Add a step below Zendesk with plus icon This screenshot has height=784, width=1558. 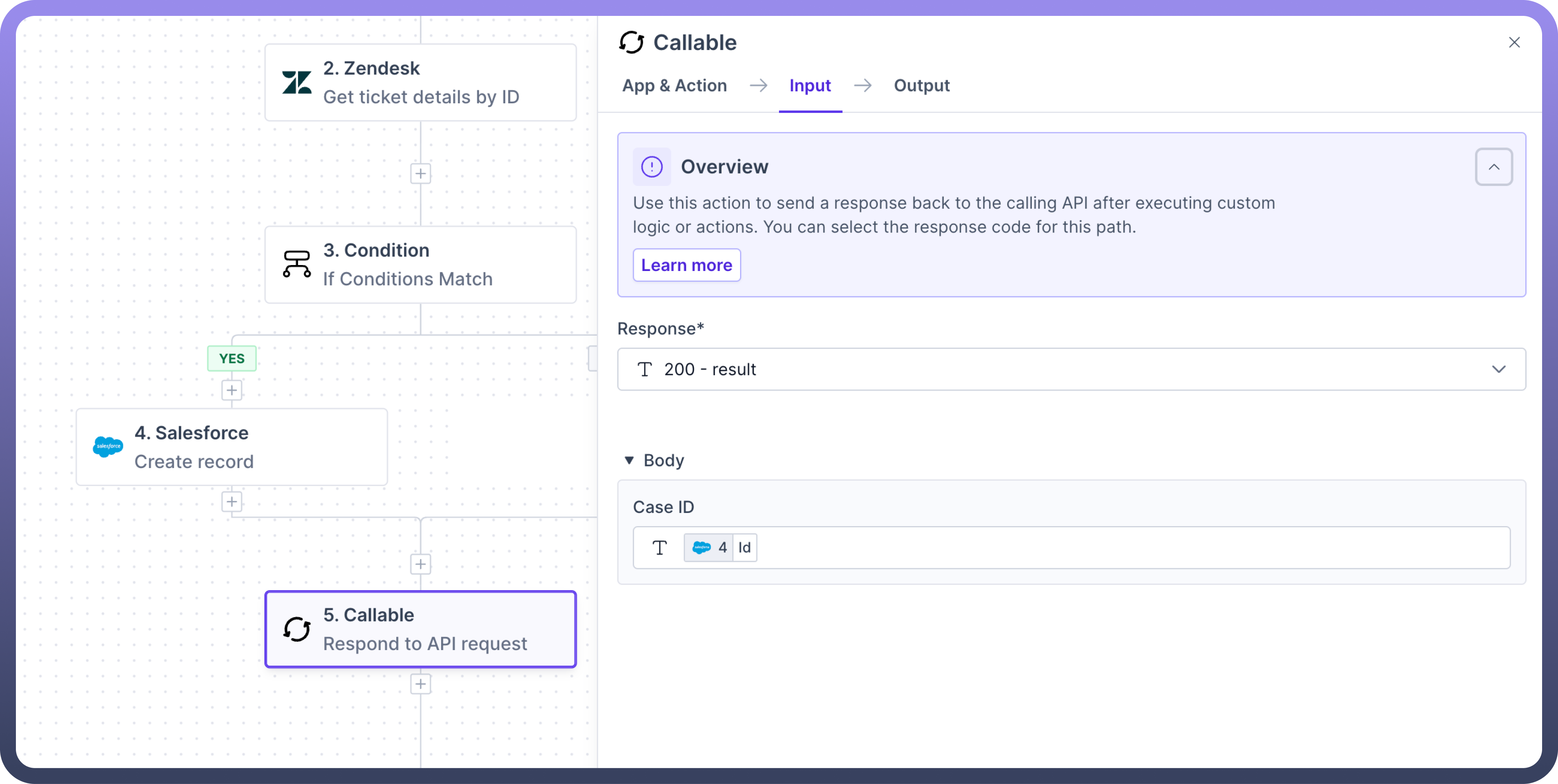tap(421, 174)
